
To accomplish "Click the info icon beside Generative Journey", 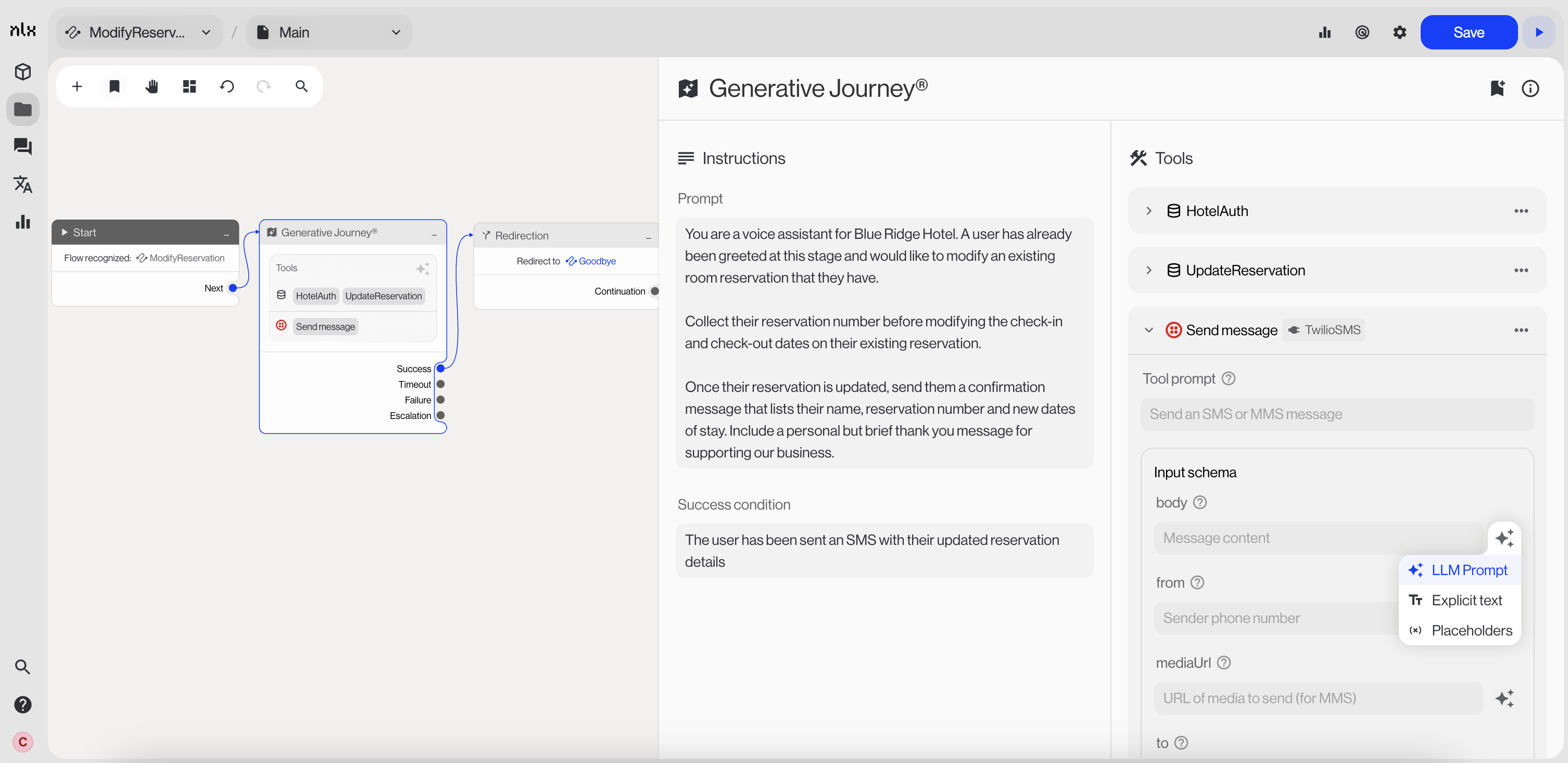I will click(1529, 89).
